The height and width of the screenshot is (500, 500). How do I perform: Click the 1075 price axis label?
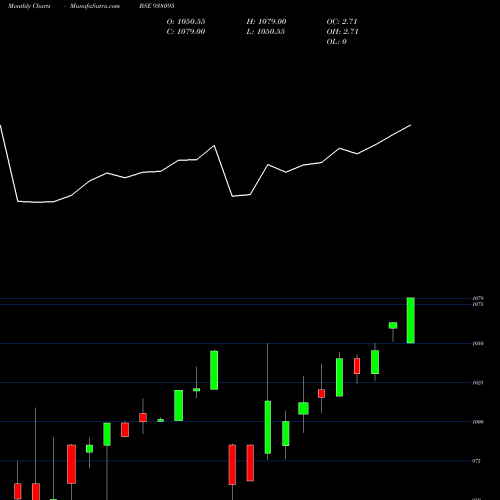[x=478, y=304]
